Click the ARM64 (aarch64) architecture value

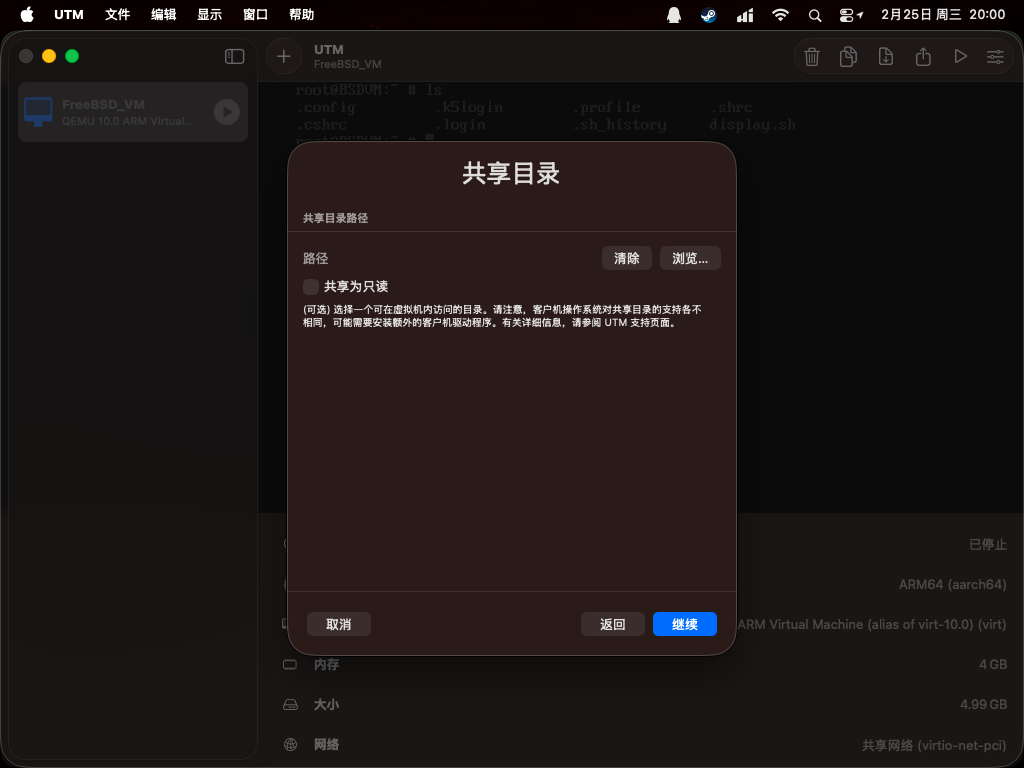click(x=953, y=584)
